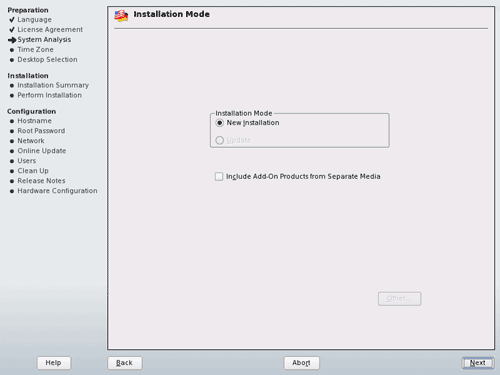Select Desktop Selection in the sidebar

47,60
